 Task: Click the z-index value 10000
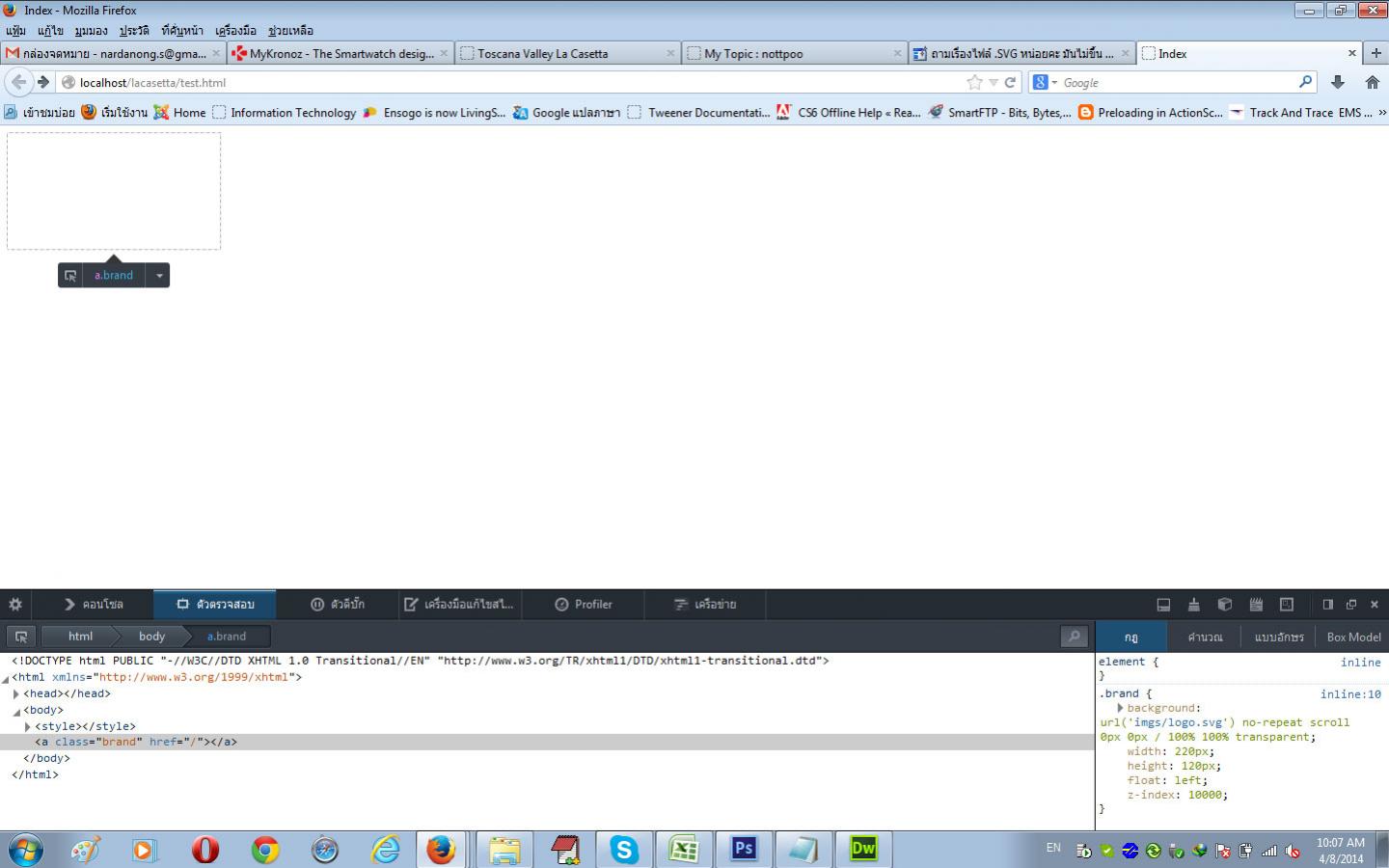(x=1206, y=796)
